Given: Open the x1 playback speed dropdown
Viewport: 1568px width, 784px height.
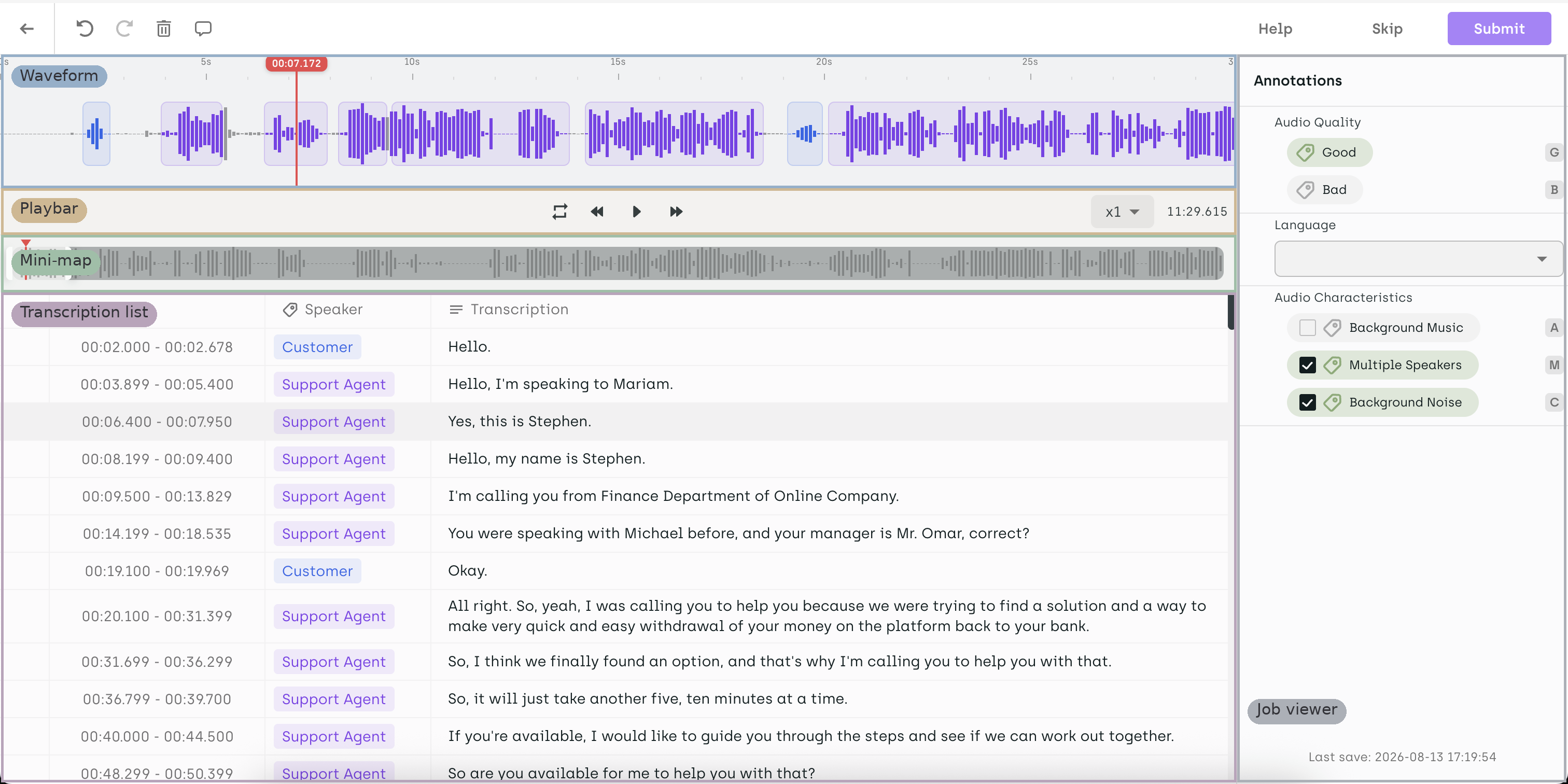Looking at the screenshot, I should [1122, 212].
